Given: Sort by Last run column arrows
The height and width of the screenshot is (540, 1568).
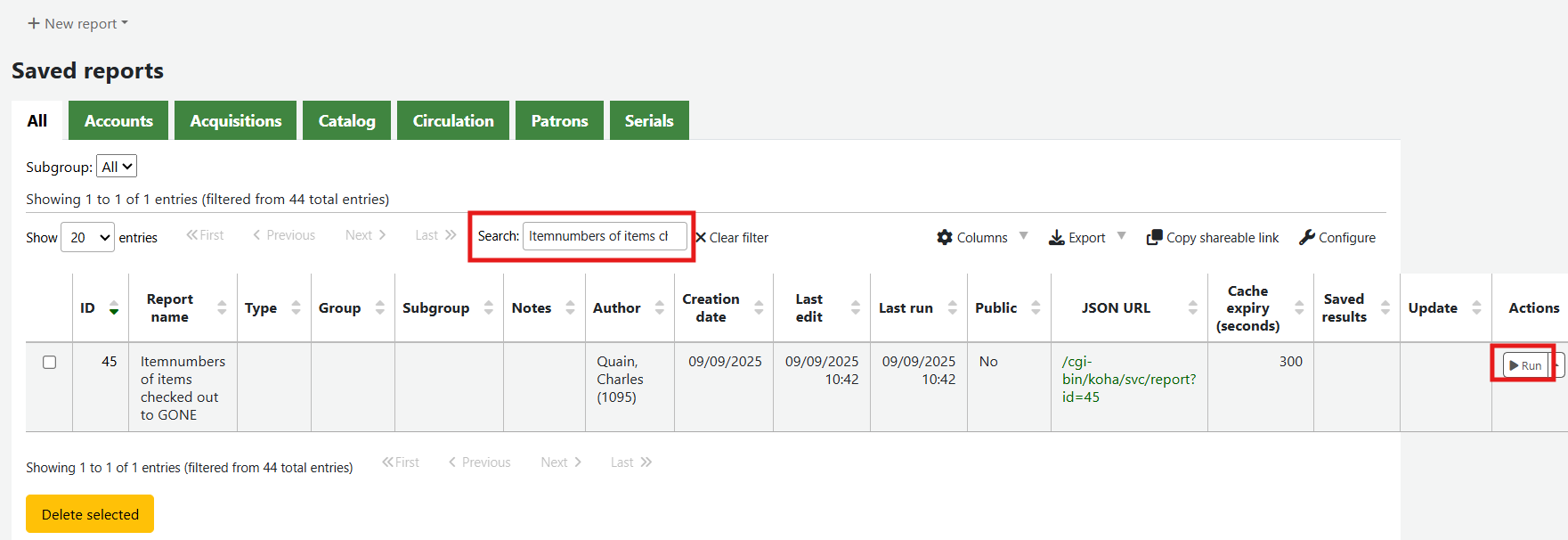Looking at the screenshot, I should (952, 308).
